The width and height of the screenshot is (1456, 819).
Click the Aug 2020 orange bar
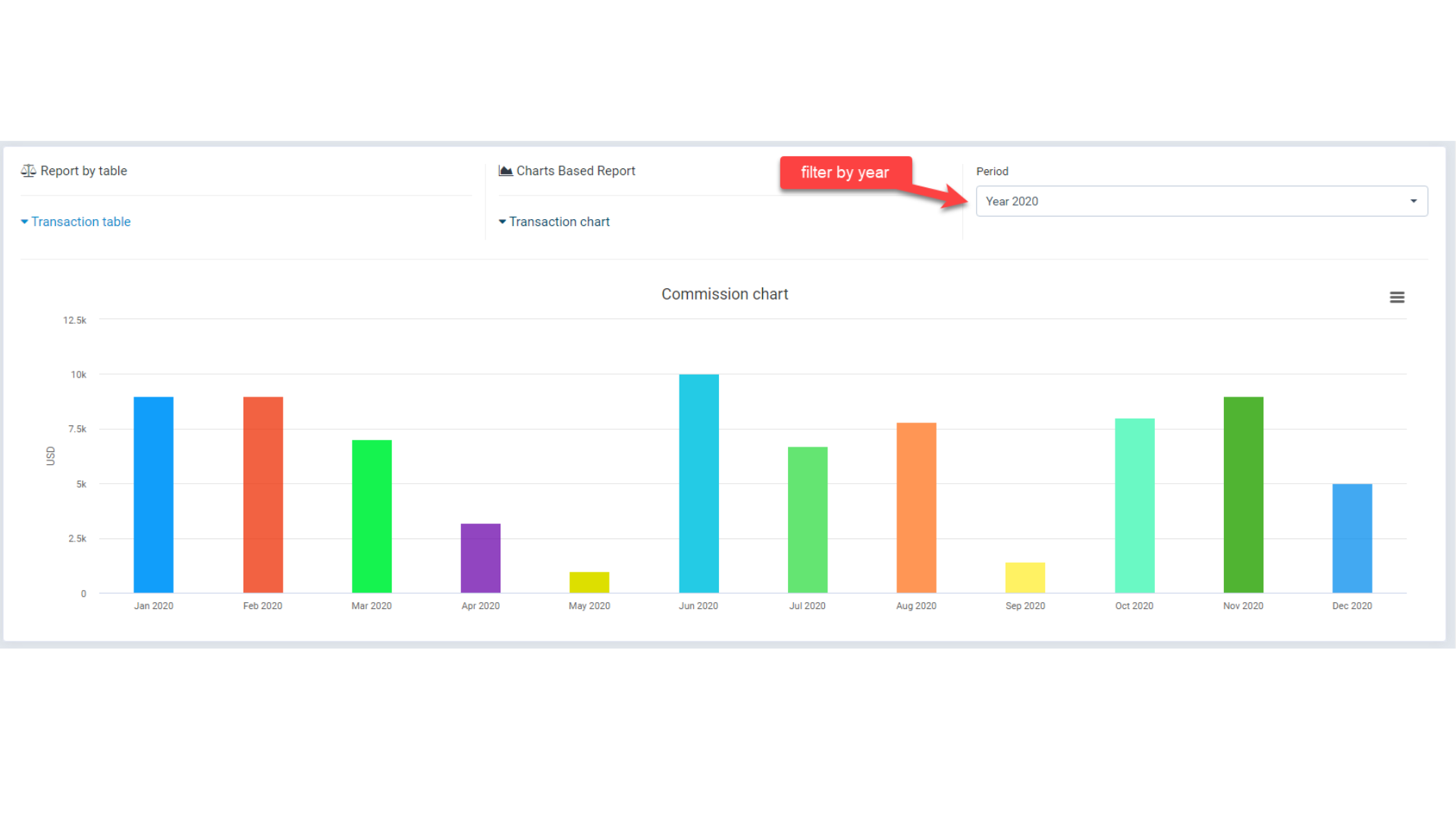[x=916, y=507]
